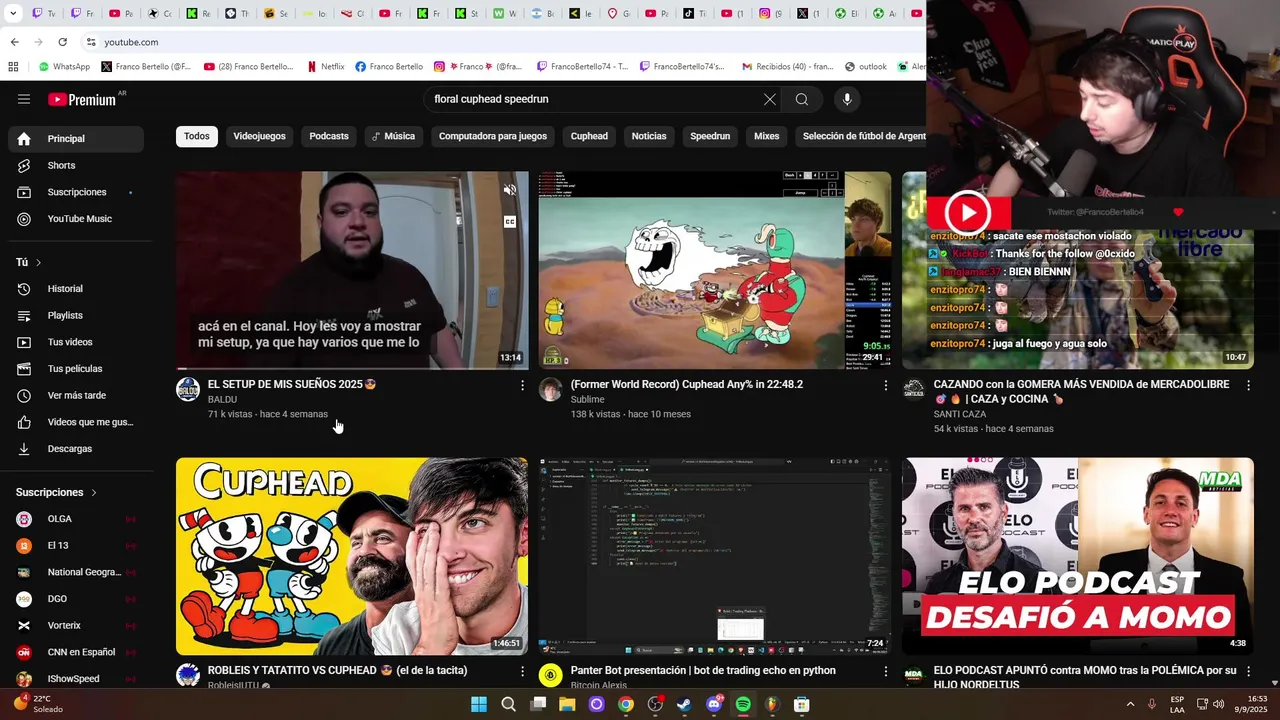
Task: Open options menu for Cuphead Any% video
Action: click(x=885, y=385)
